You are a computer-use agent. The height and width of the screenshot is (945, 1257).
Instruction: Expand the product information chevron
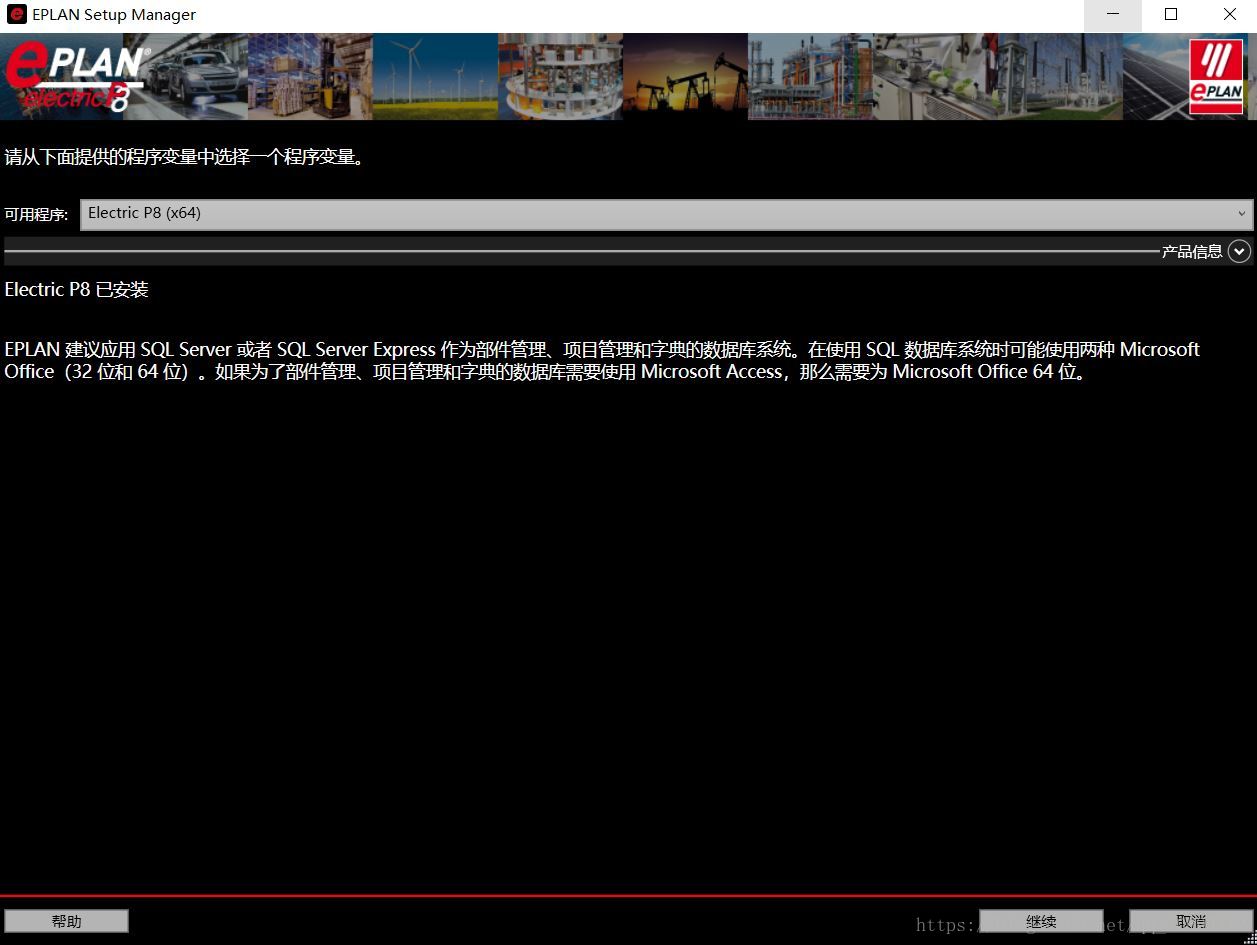coord(1240,251)
